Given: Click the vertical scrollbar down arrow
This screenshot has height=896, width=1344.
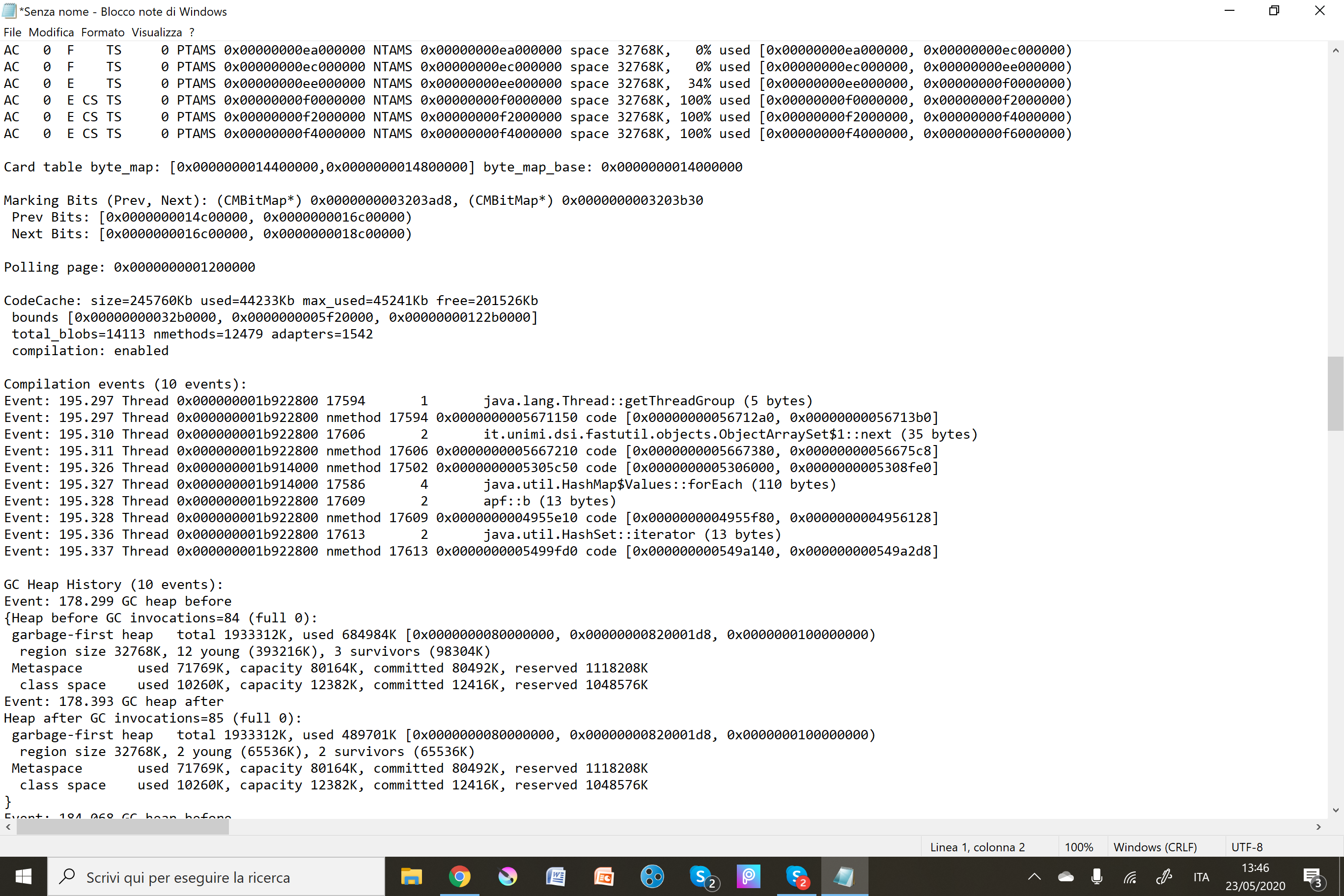Looking at the screenshot, I should [x=1336, y=810].
